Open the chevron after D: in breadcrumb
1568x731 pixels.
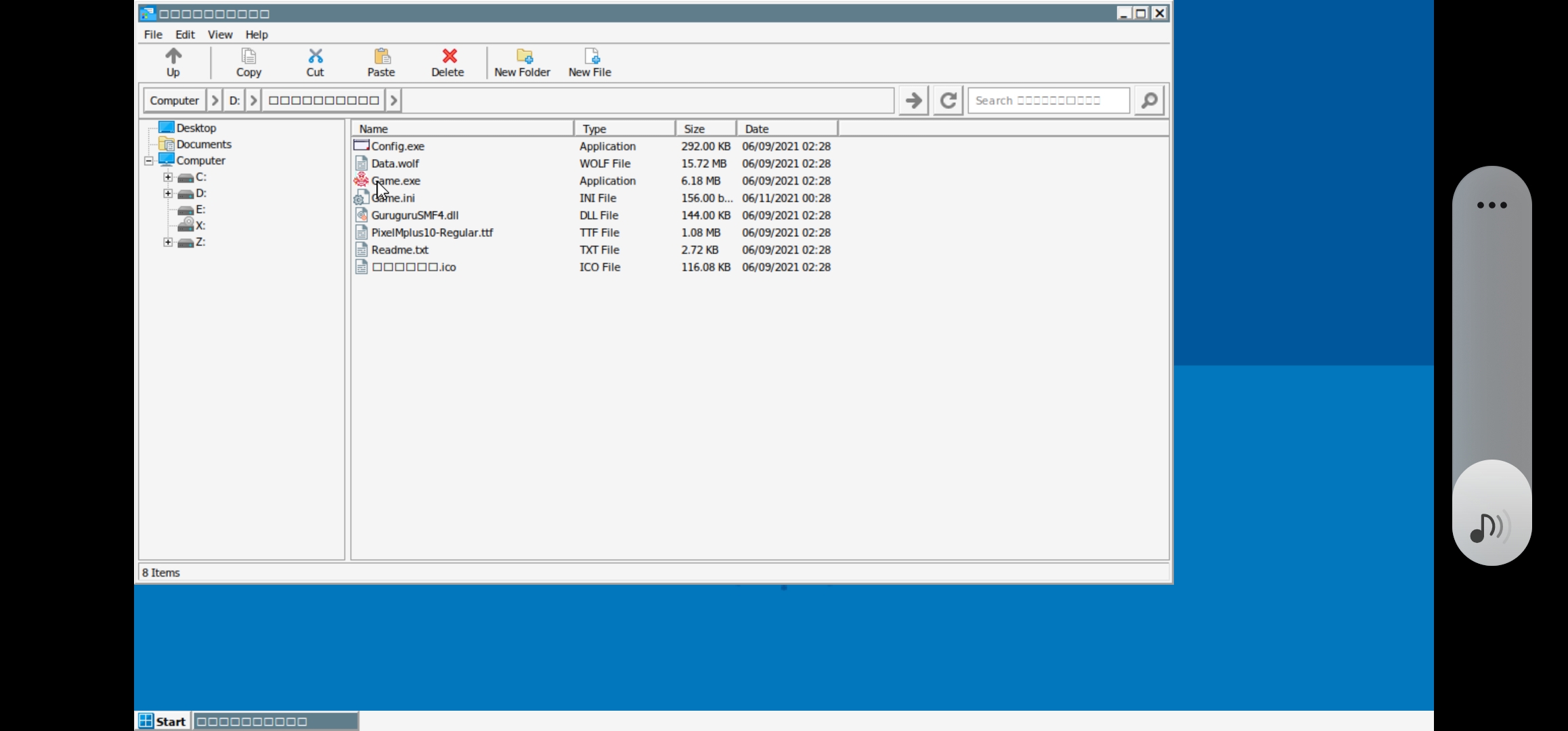[x=254, y=101]
